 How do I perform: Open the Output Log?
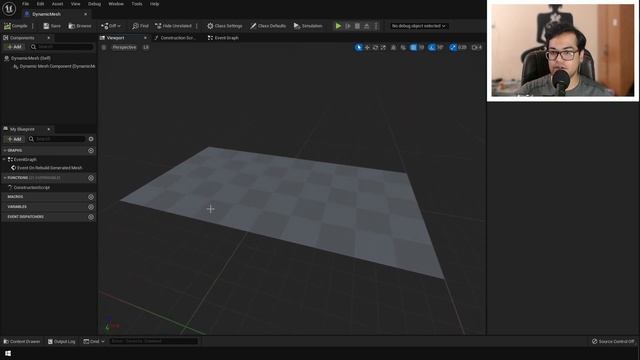(62, 341)
